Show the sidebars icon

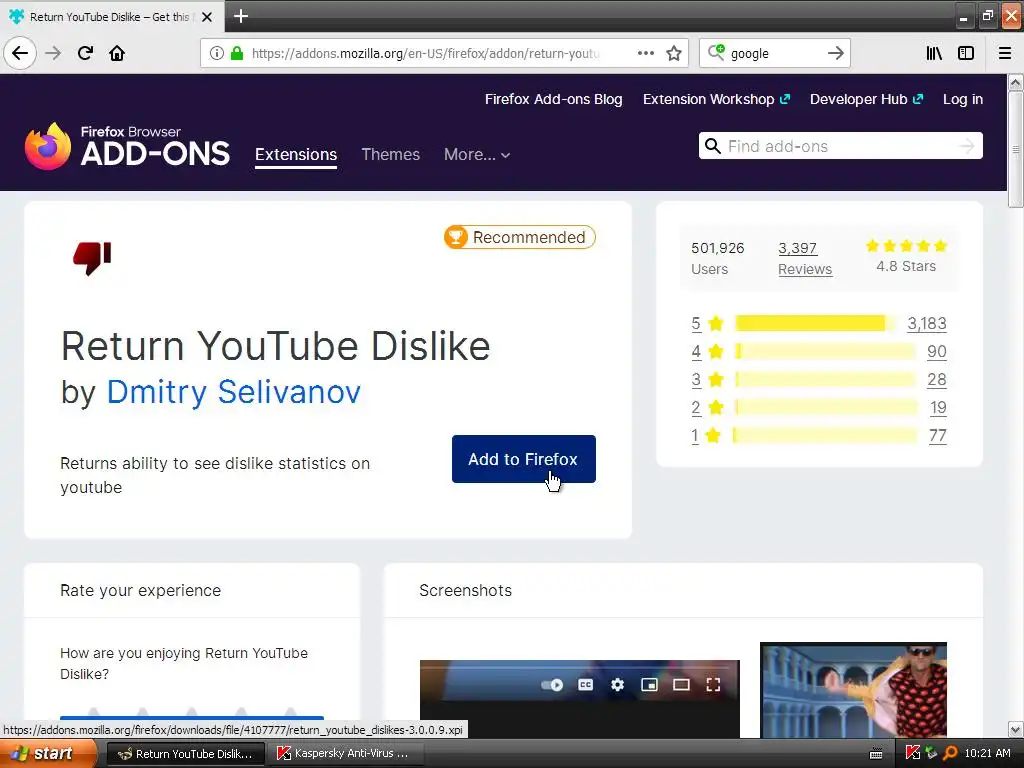coord(966,54)
